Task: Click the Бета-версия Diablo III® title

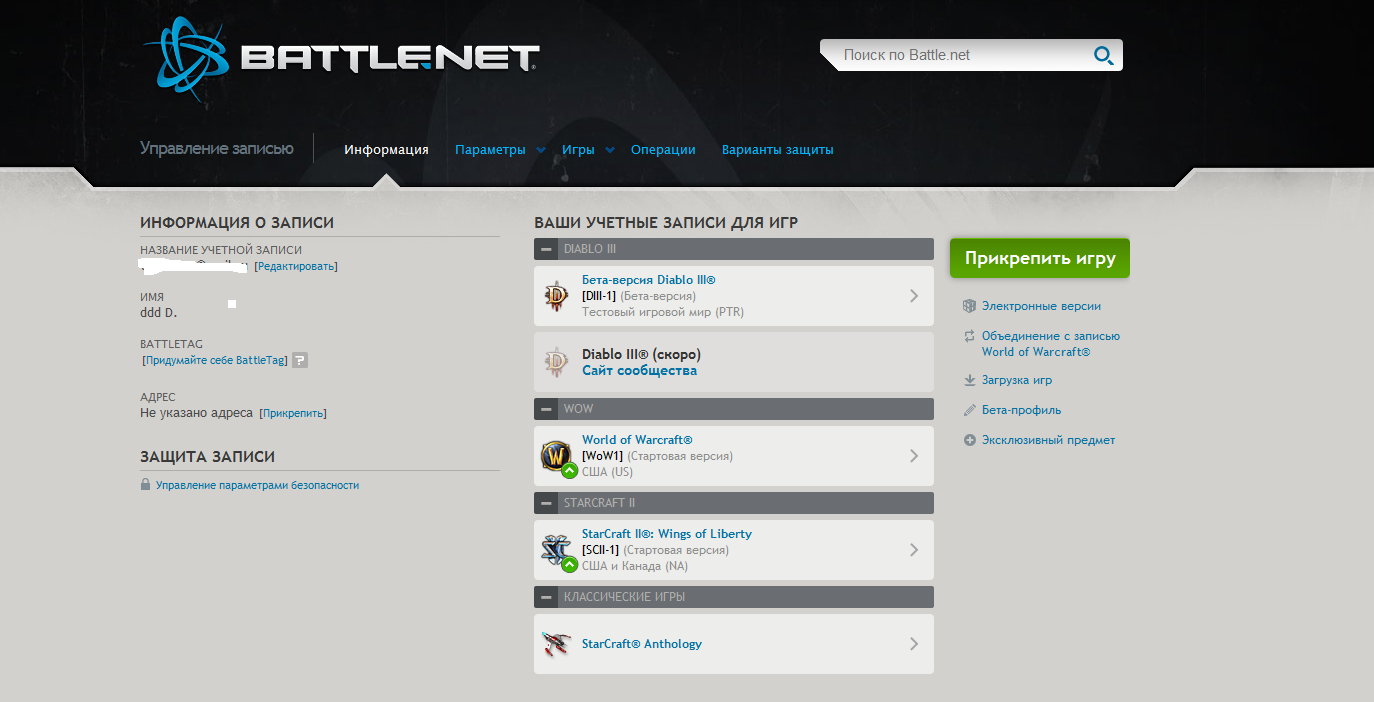Action: point(649,280)
